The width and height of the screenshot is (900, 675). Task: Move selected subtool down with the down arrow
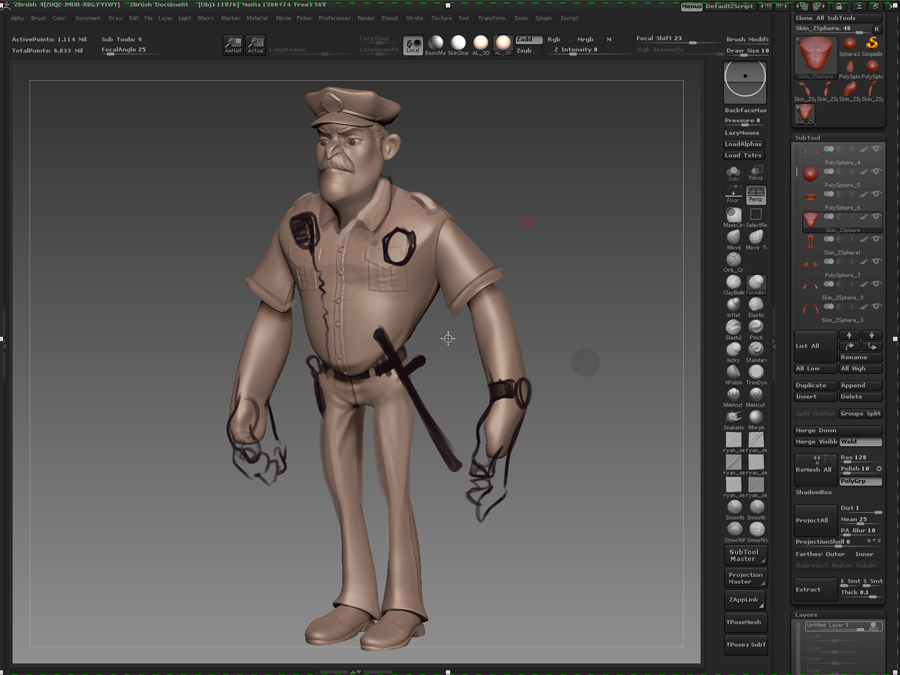point(872,335)
